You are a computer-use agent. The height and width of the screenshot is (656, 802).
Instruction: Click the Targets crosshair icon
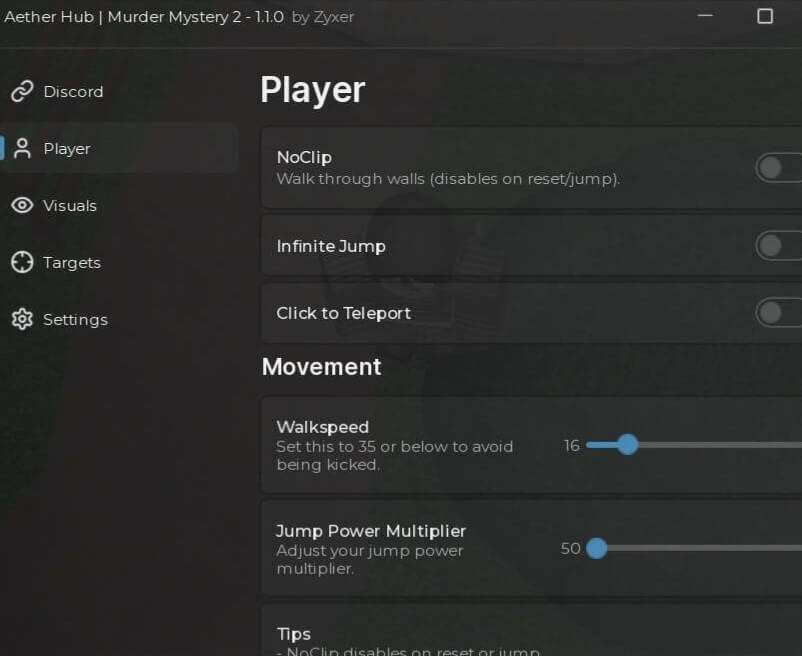[x=22, y=262]
